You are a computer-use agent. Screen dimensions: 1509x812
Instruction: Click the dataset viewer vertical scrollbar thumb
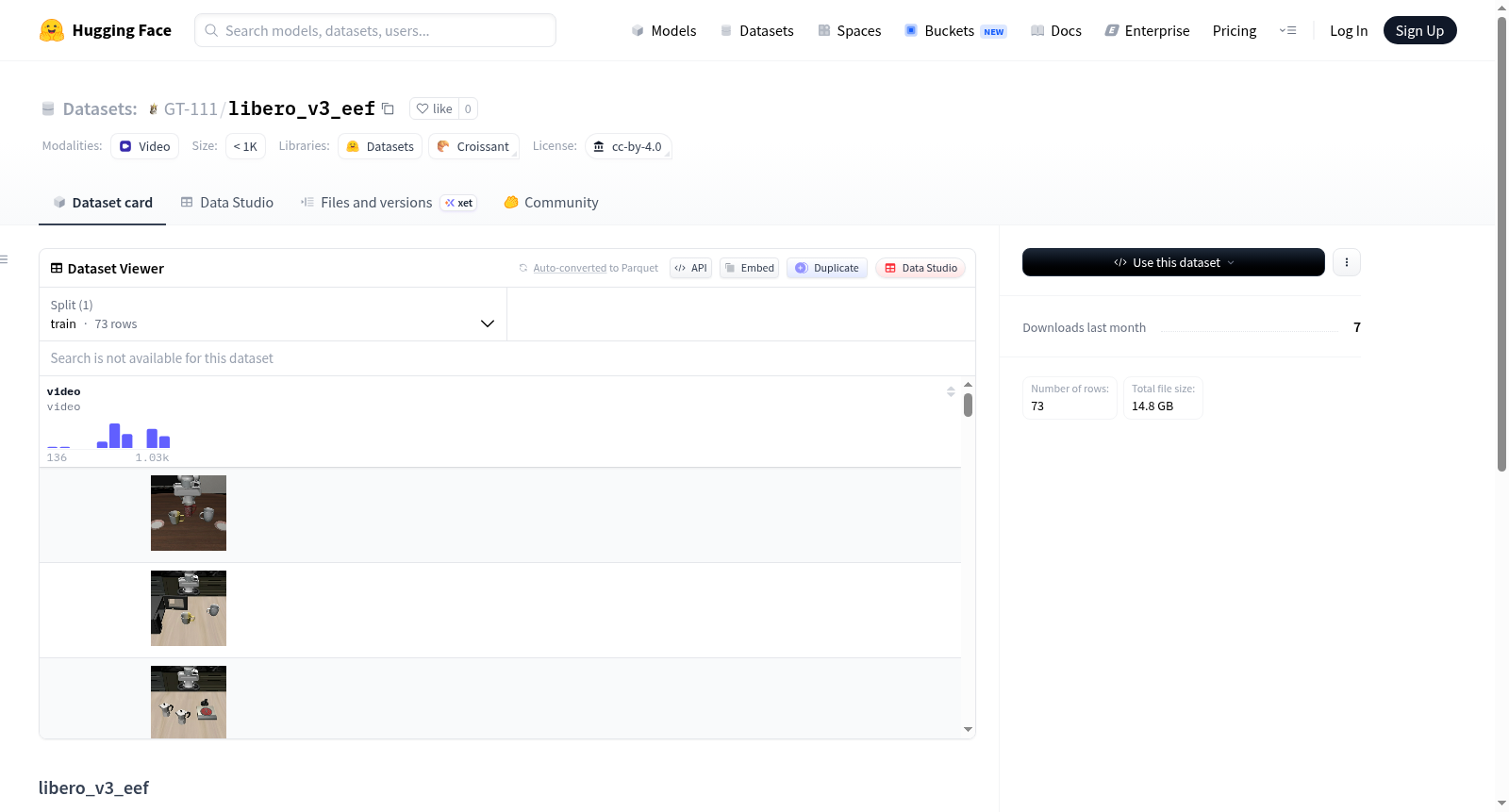coord(968,405)
